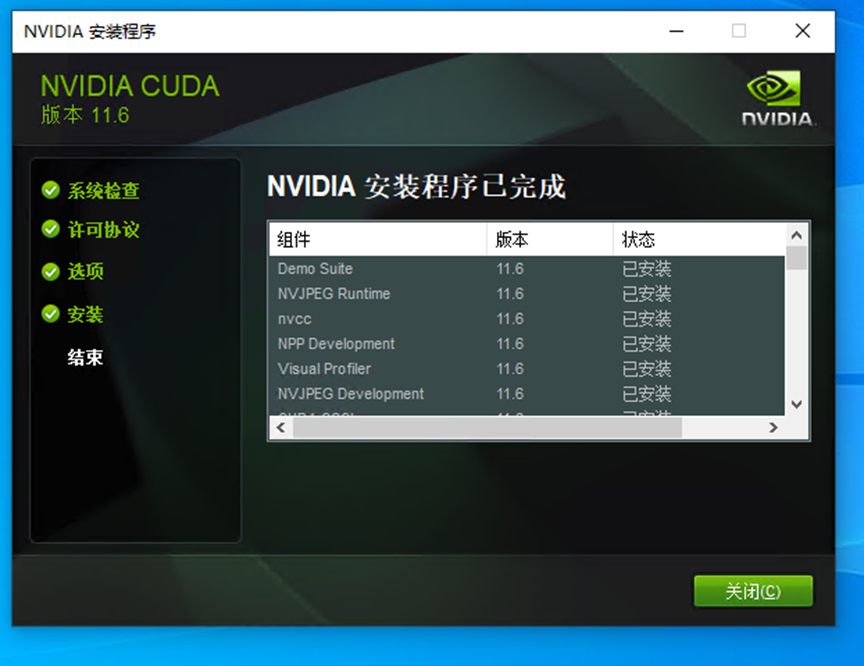Screen dimensions: 864x666
Task: Click the component list scroll-up arrow
Action: point(796,235)
